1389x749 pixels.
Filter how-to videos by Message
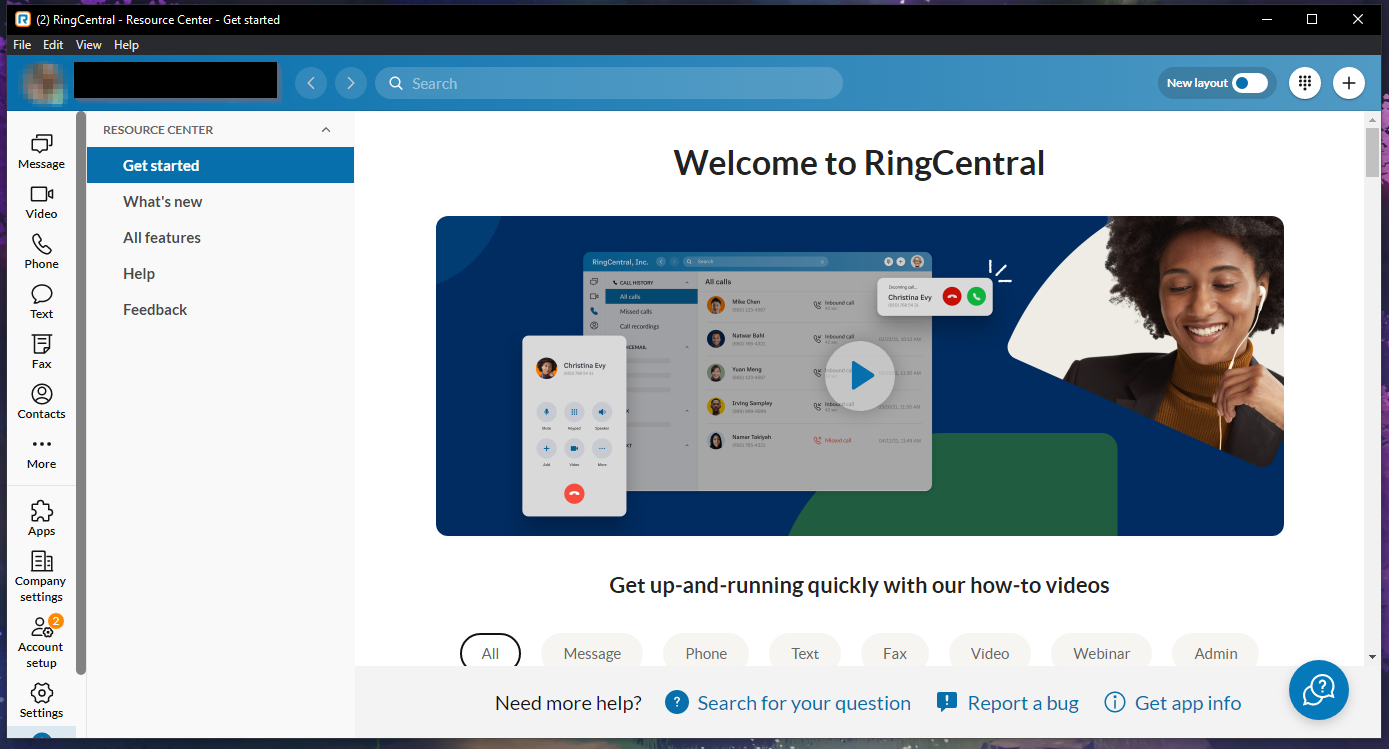(x=592, y=653)
